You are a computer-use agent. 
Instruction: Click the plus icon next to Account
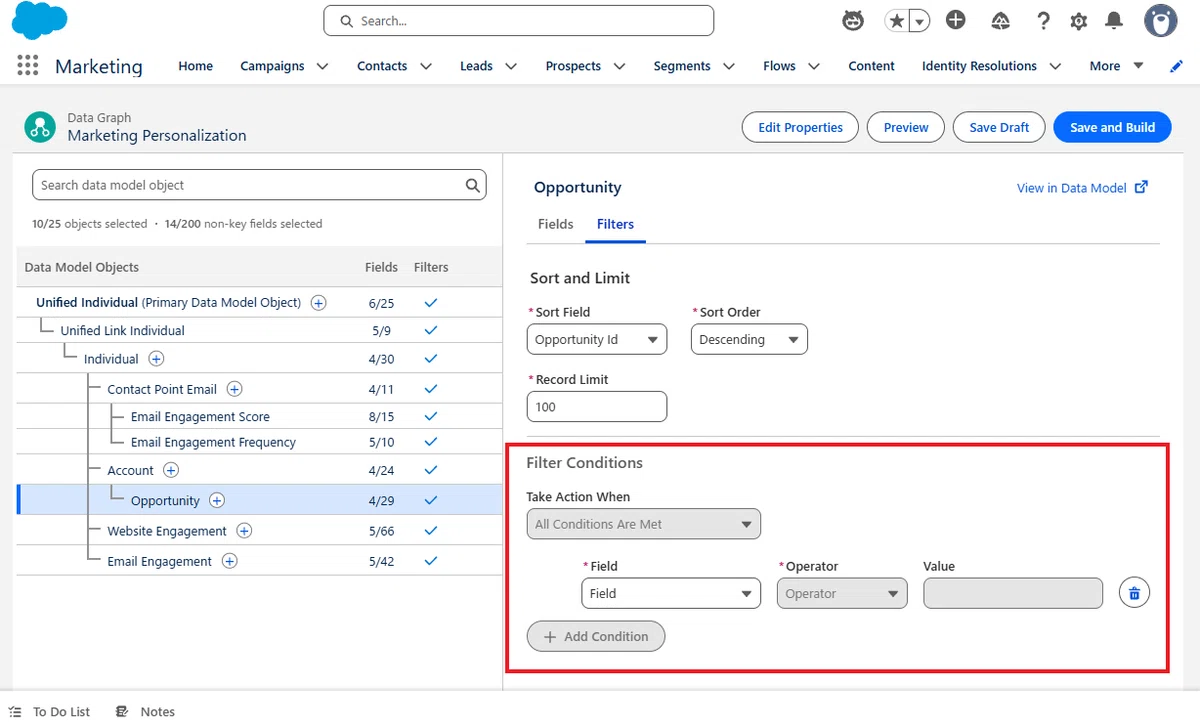coord(171,470)
